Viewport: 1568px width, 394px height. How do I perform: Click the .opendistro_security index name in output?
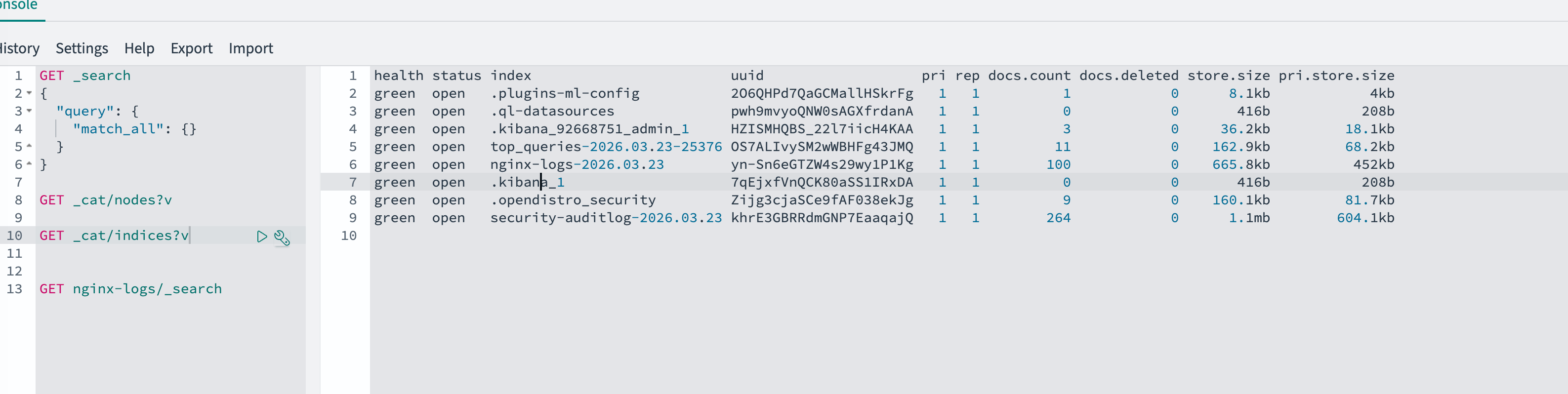coord(573,200)
